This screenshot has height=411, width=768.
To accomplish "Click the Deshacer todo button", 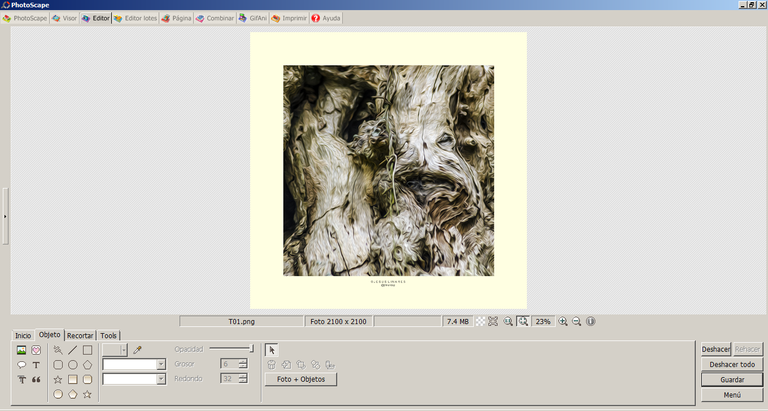I will [x=732, y=364].
